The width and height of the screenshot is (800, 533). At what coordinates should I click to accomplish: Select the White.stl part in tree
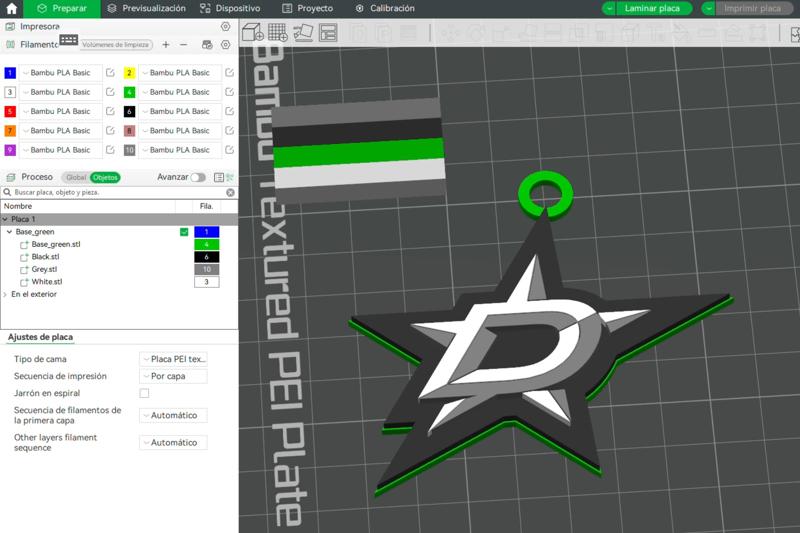47,282
